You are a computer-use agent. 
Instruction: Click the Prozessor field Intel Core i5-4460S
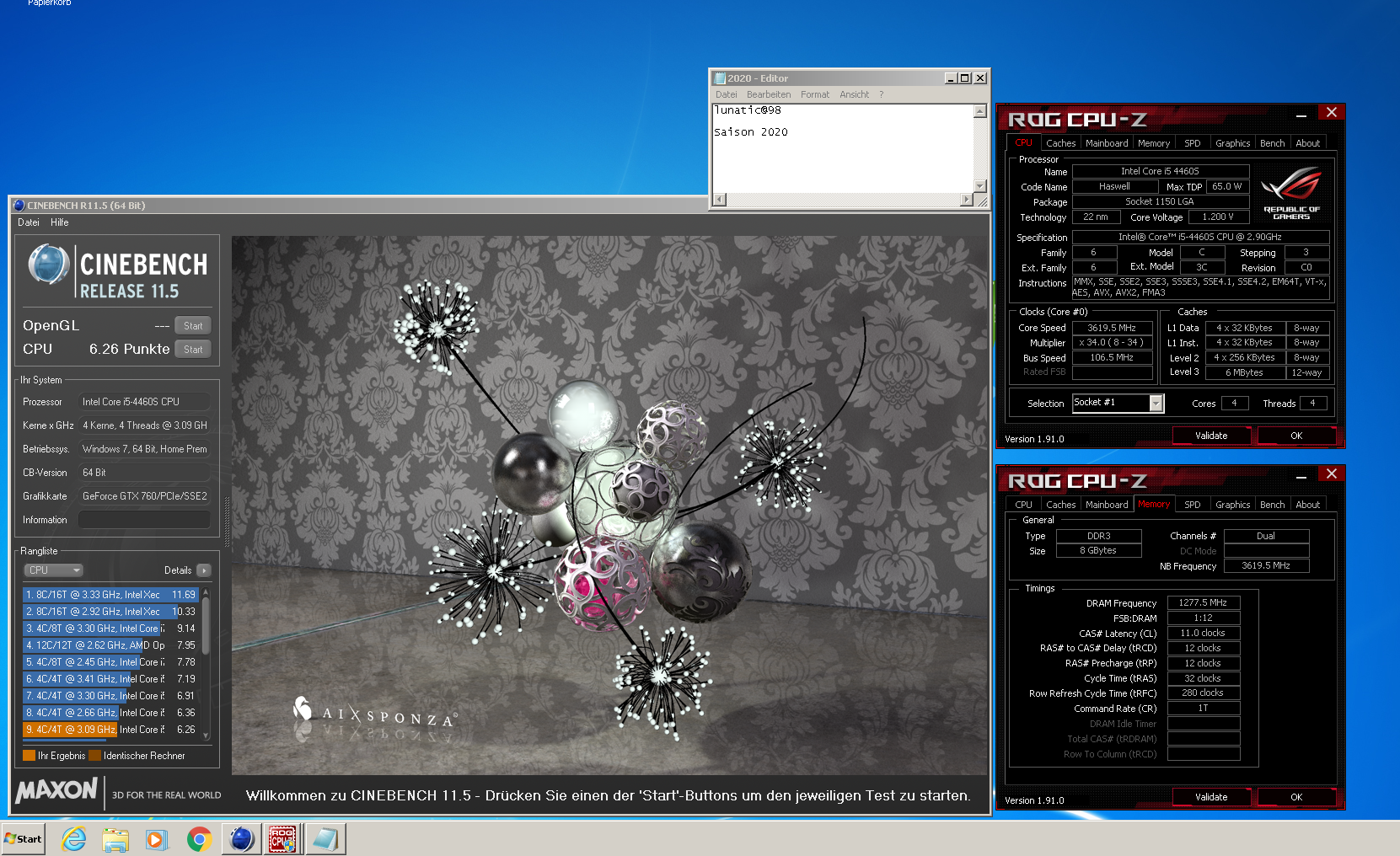(144, 402)
